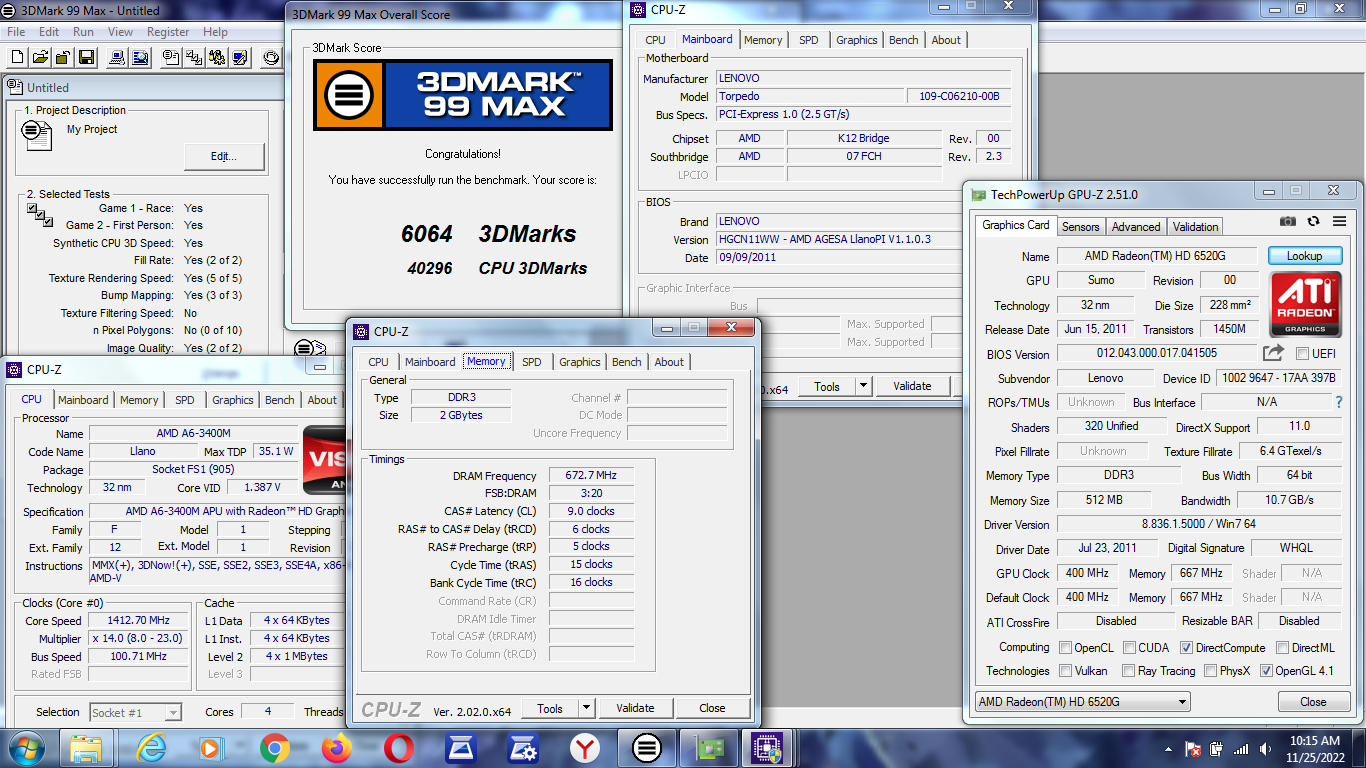
Task: Click Validate in CPU-Z Motherboard window
Action: (x=912, y=386)
